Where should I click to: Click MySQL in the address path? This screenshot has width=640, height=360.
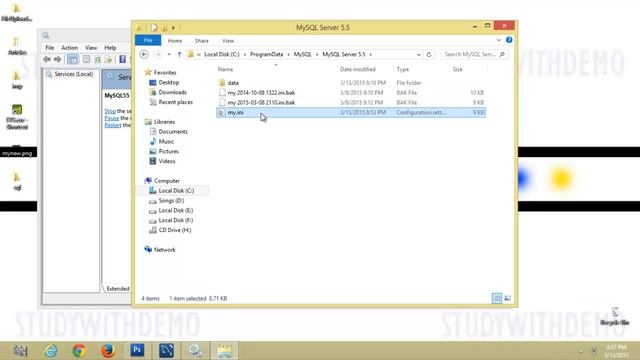coord(302,54)
